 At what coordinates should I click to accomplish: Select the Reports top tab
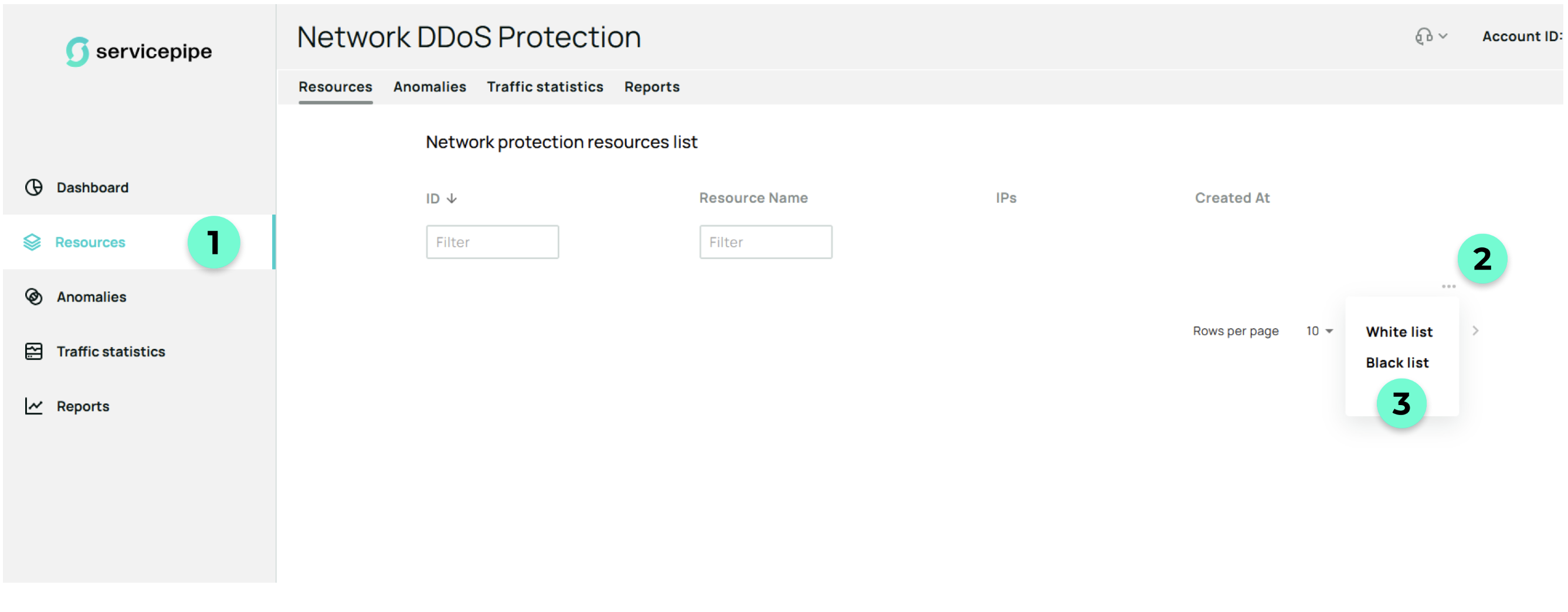651,87
